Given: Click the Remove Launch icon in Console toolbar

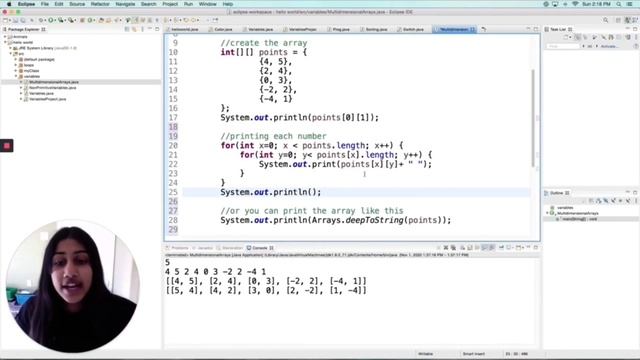Looking at the screenshot, I should coord(446,248).
